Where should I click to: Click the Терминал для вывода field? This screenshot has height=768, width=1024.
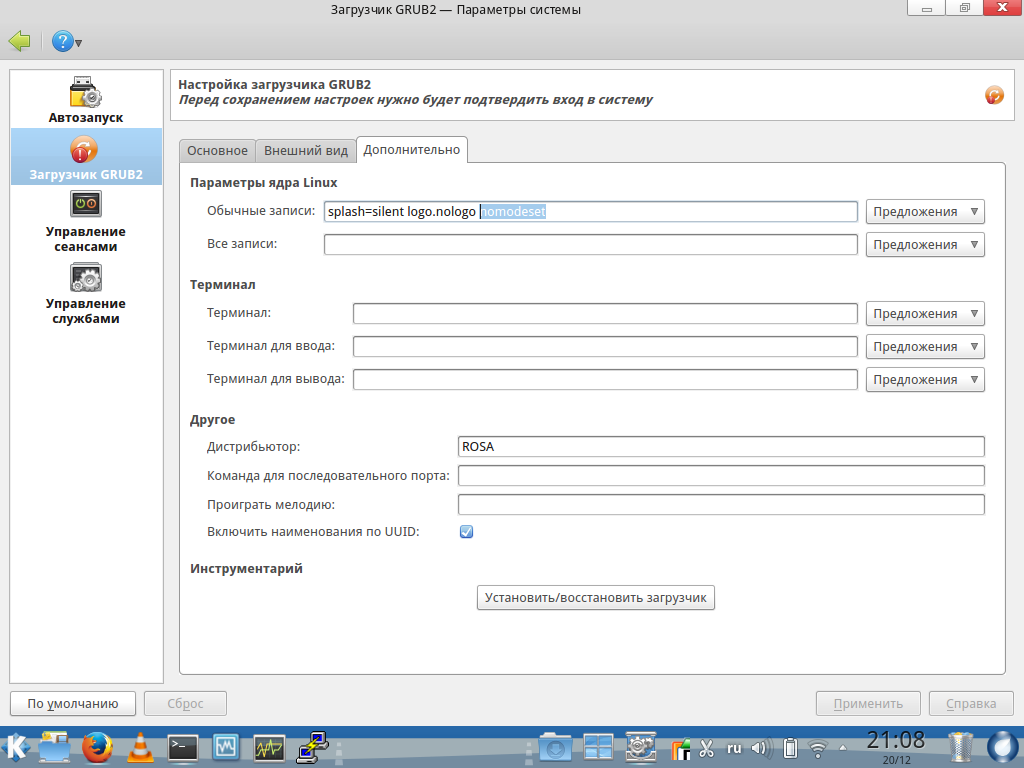[605, 379]
